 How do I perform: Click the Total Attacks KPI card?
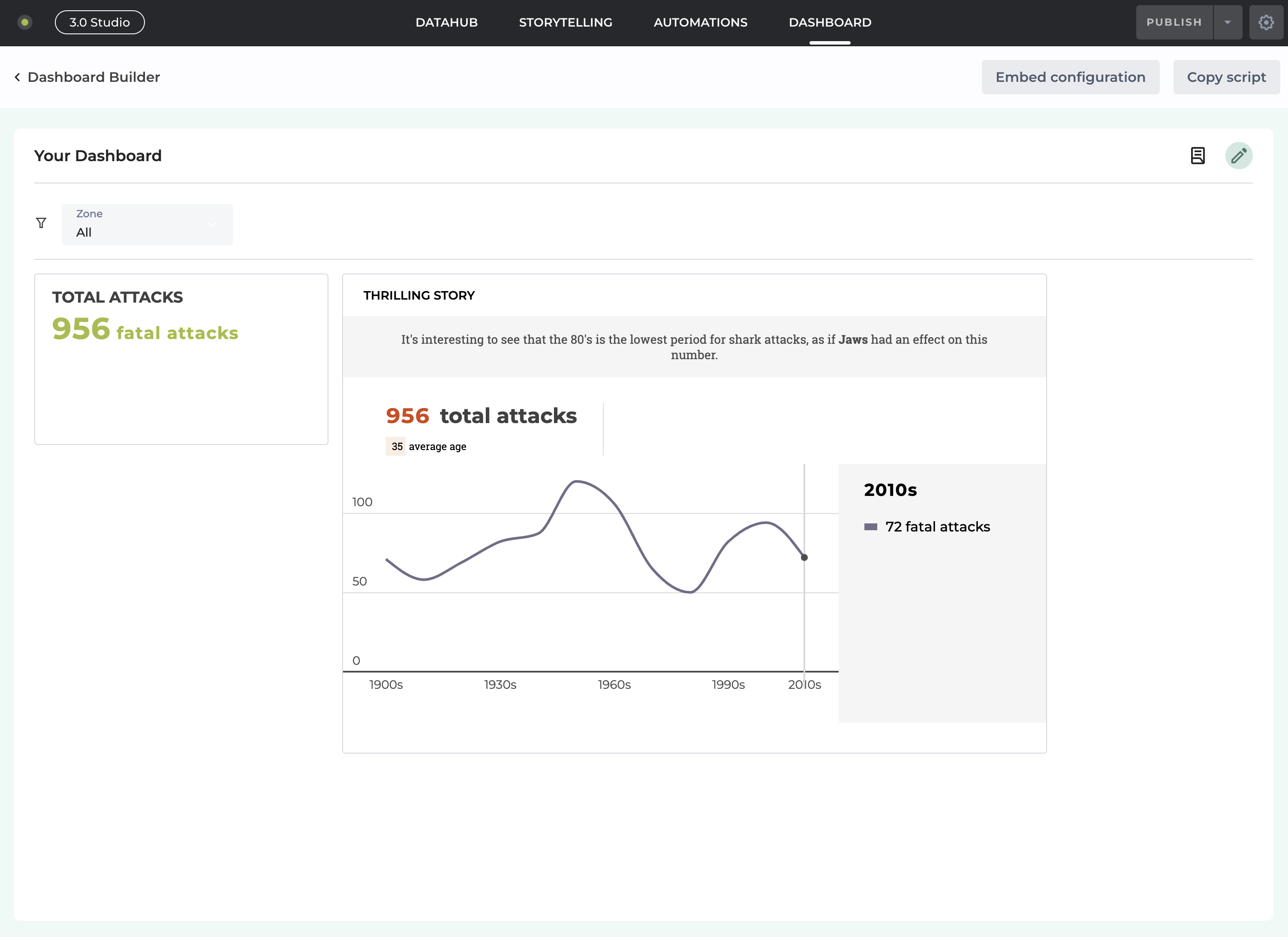point(181,359)
